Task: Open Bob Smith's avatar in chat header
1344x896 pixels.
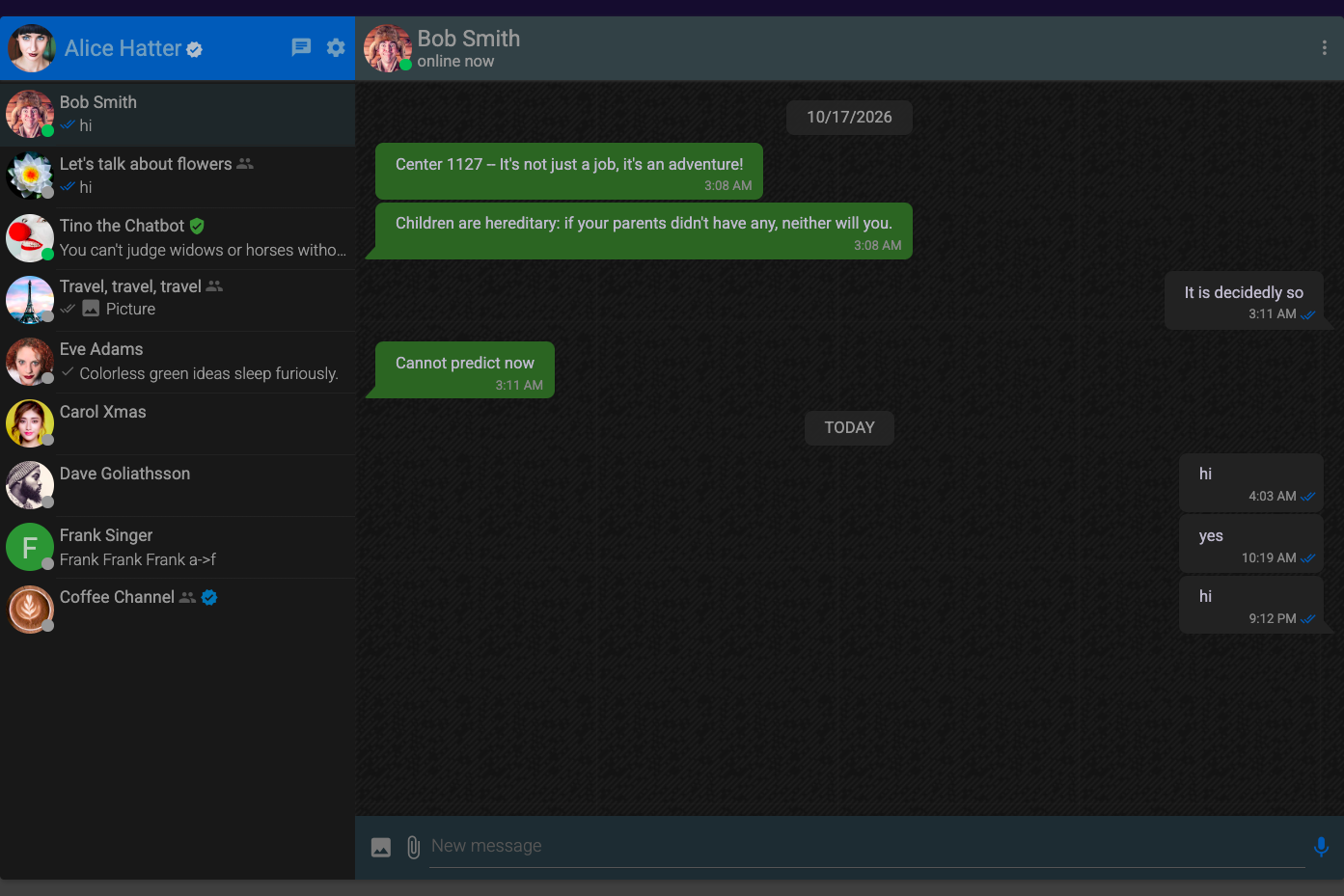Action: [388, 48]
